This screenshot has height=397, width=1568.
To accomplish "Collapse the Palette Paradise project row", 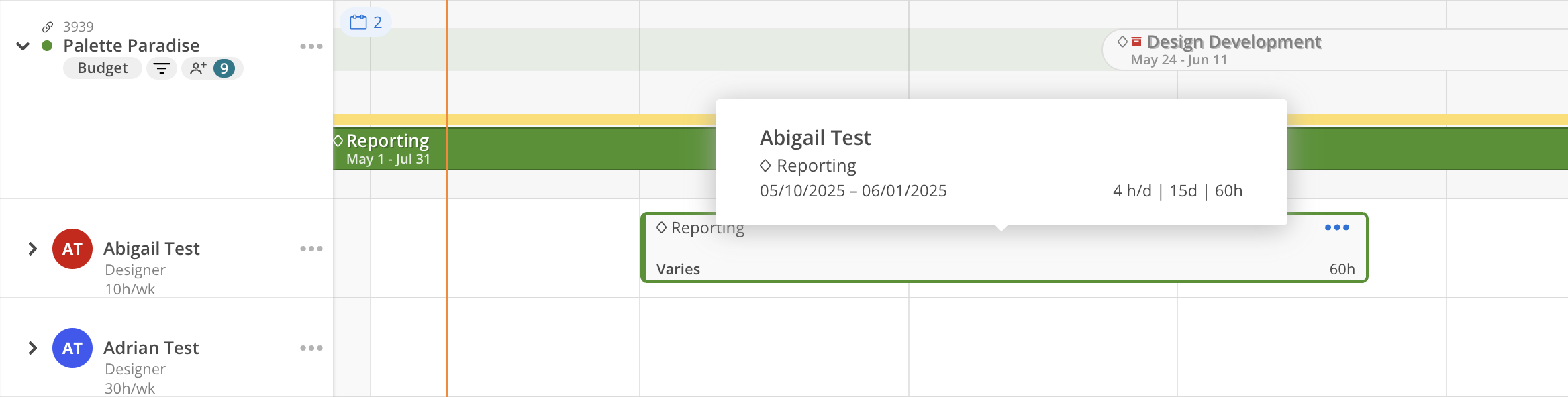I will (x=23, y=46).
